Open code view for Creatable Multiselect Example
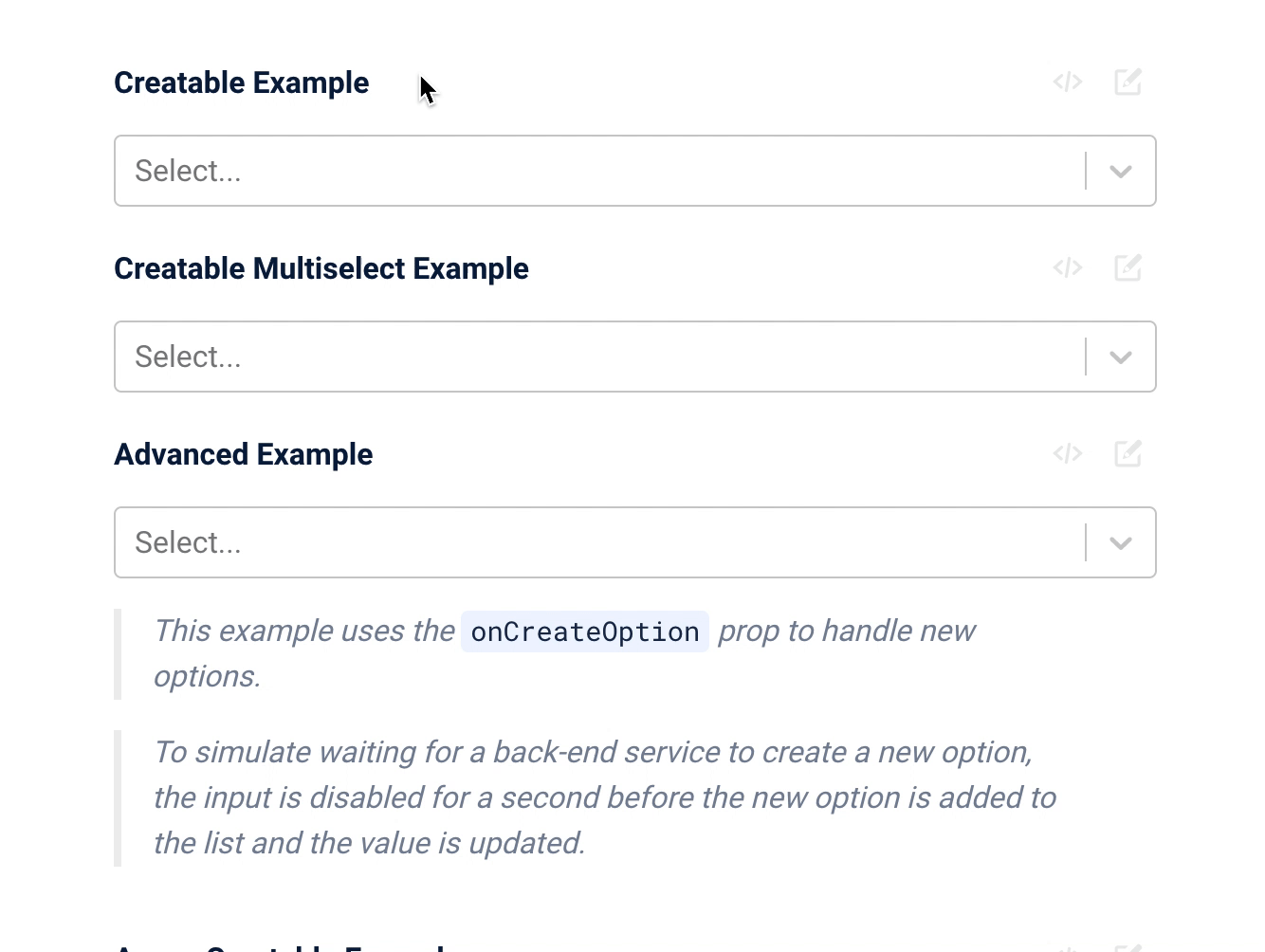 tap(1067, 267)
